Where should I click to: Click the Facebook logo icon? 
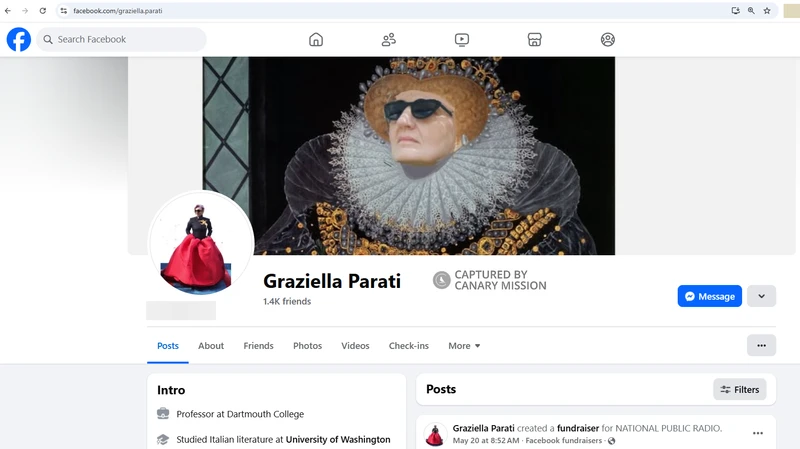click(x=19, y=39)
